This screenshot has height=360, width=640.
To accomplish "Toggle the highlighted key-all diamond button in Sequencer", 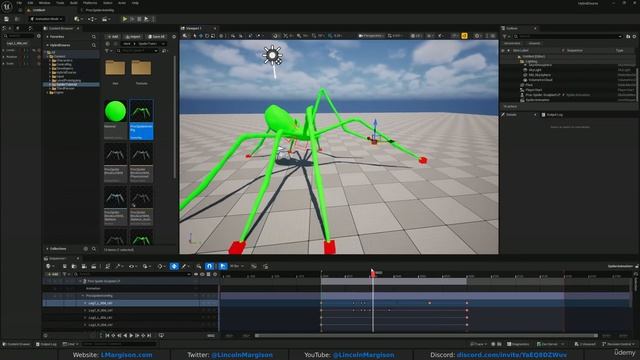I will (x=174, y=266).
